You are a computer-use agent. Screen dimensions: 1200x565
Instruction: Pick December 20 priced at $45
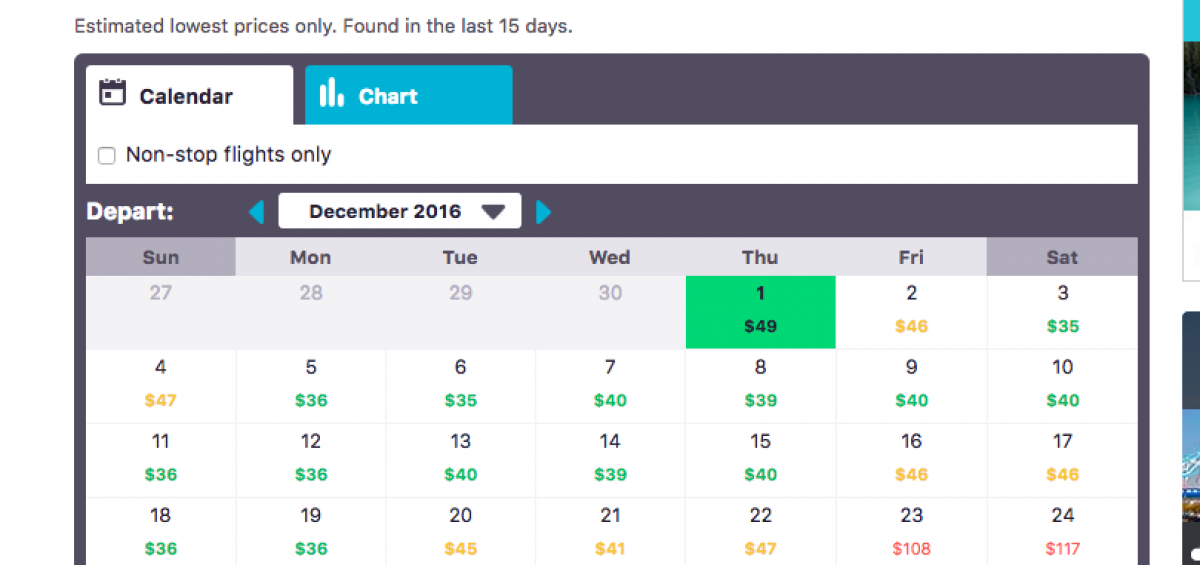pos(460,532)
